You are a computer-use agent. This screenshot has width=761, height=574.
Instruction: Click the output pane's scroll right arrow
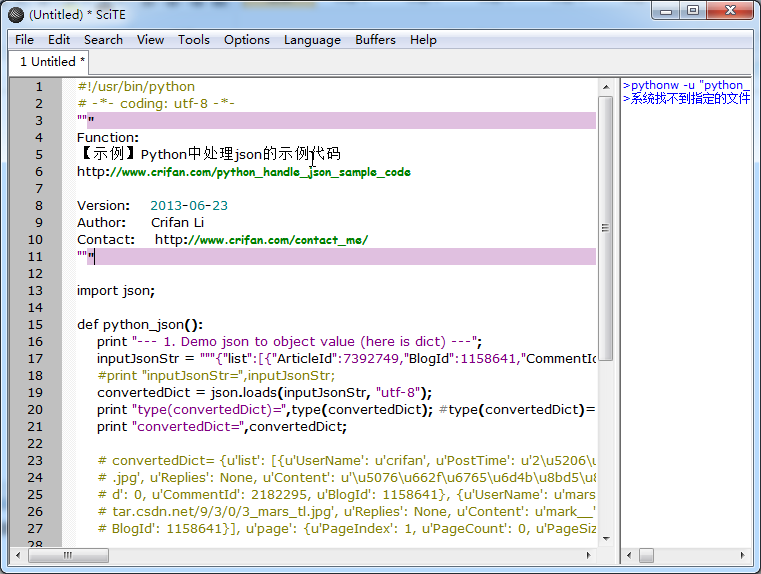coord(743,554)
